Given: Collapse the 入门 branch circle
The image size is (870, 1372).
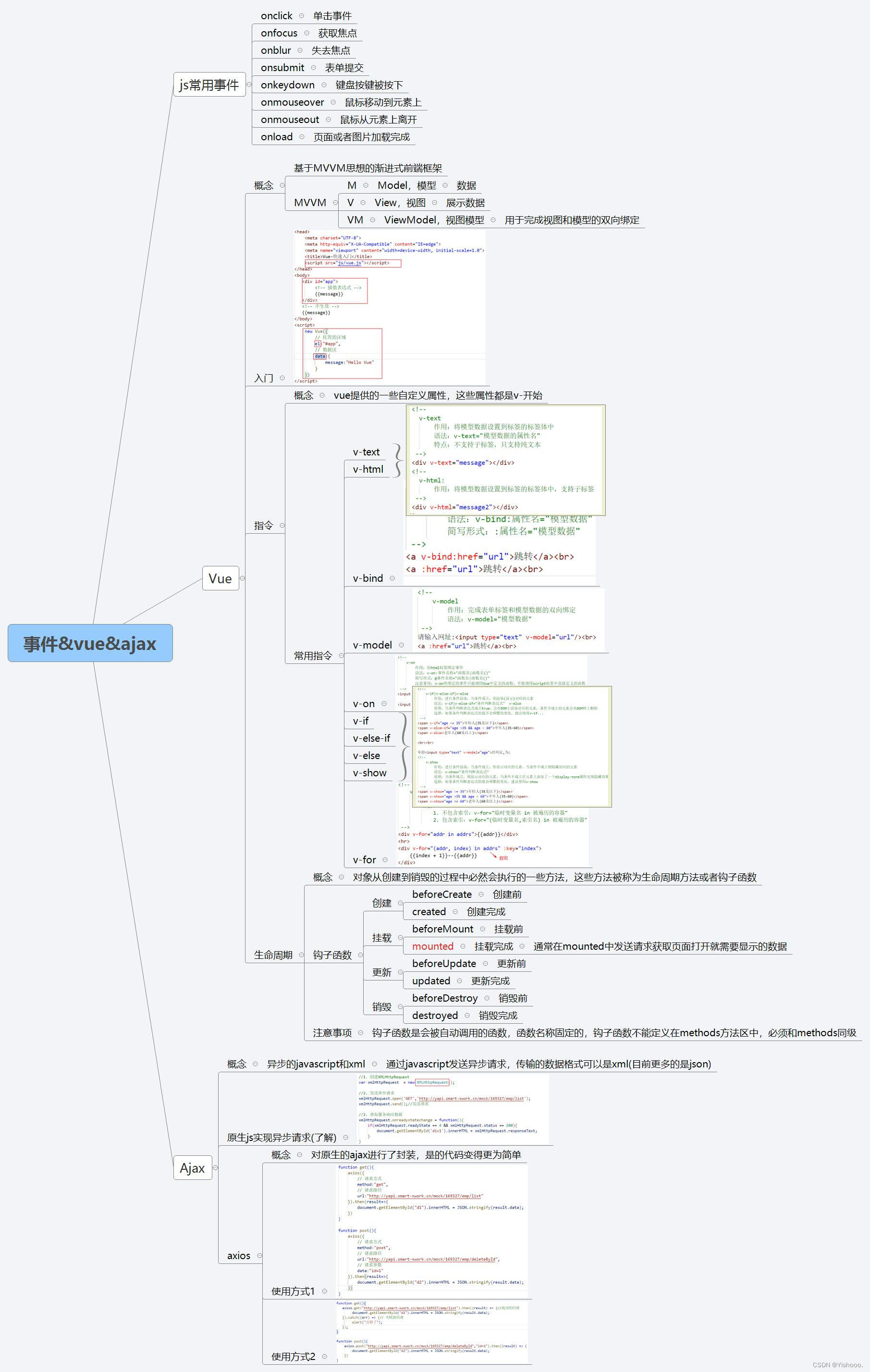Looking at the screenshot, I should pyautogui.click(x=282, y=378).
